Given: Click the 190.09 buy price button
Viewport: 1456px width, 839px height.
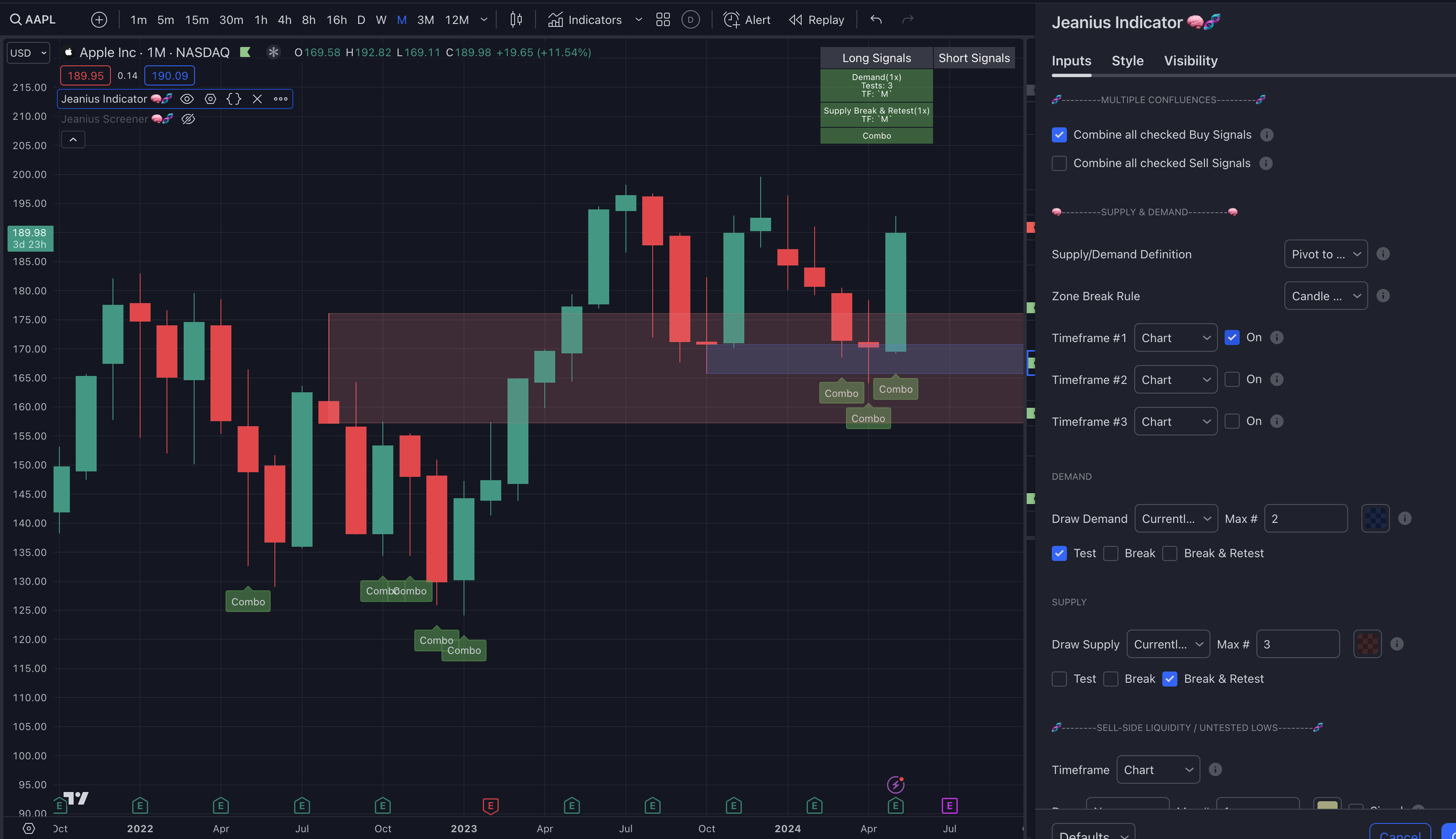Looking at the screenshot, I should pos(169,76).
